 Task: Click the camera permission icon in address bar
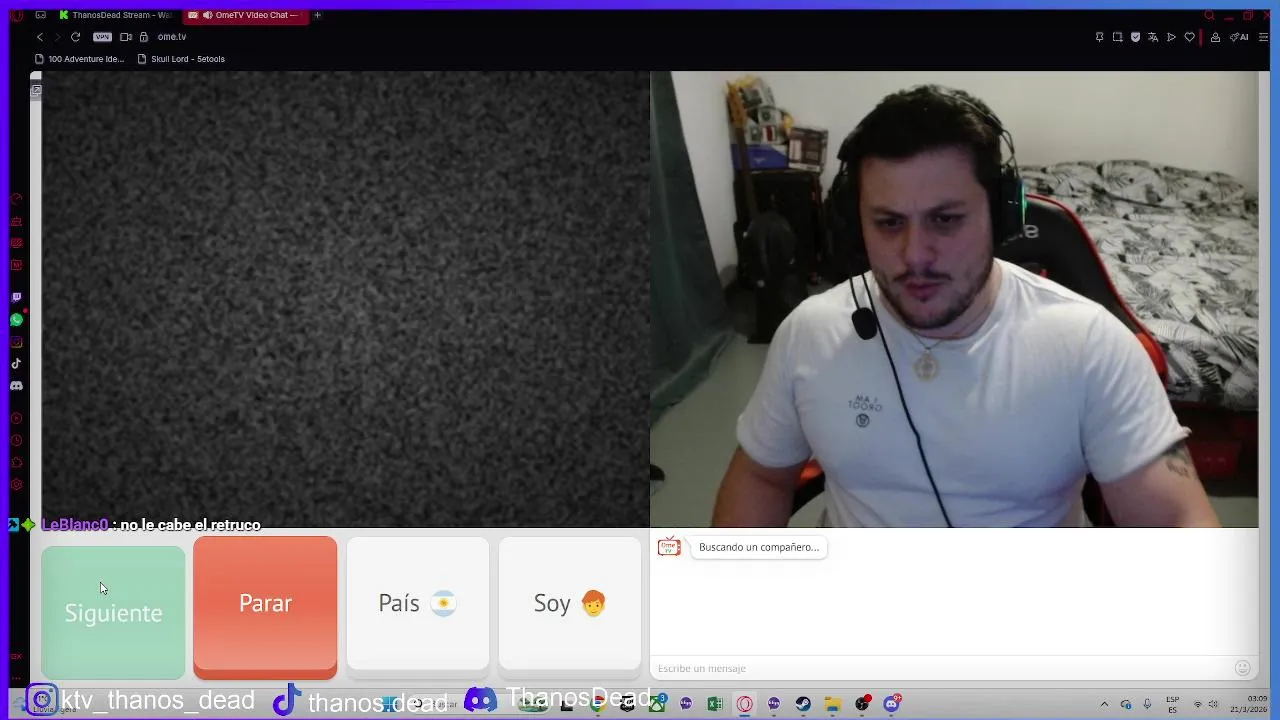(126, 37)
